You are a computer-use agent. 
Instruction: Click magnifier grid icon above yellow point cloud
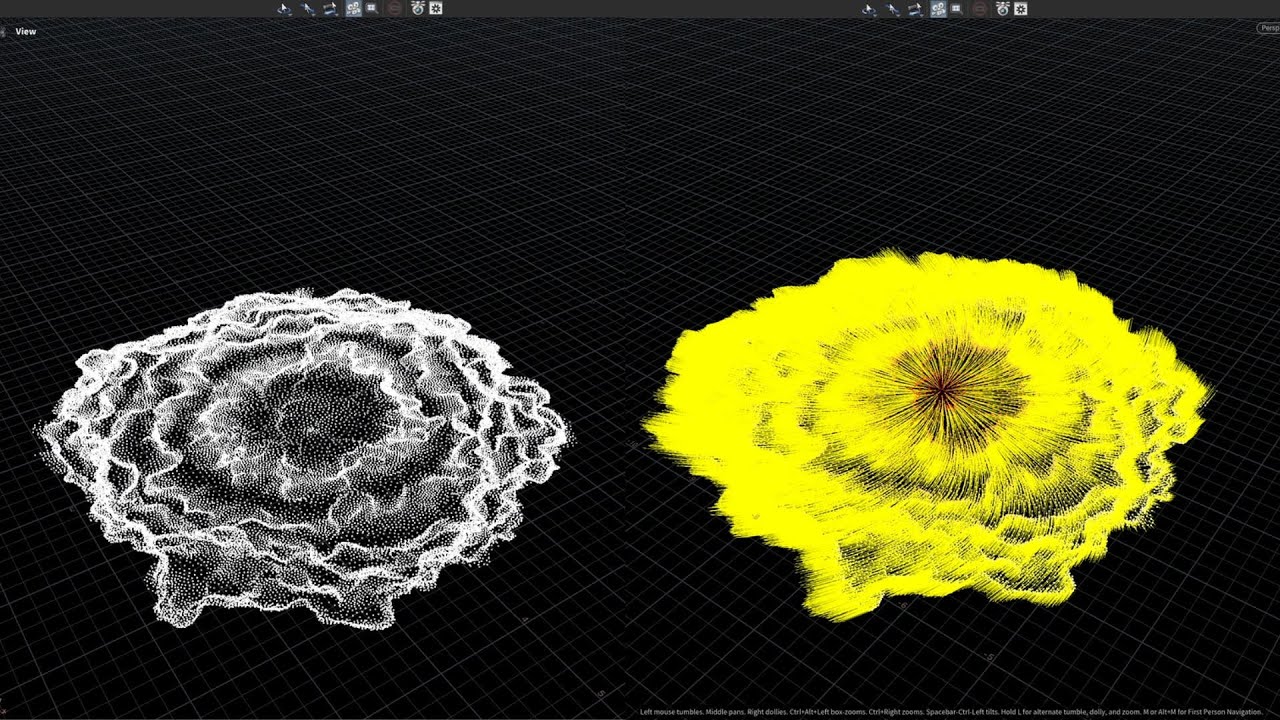tap(957, 8)
